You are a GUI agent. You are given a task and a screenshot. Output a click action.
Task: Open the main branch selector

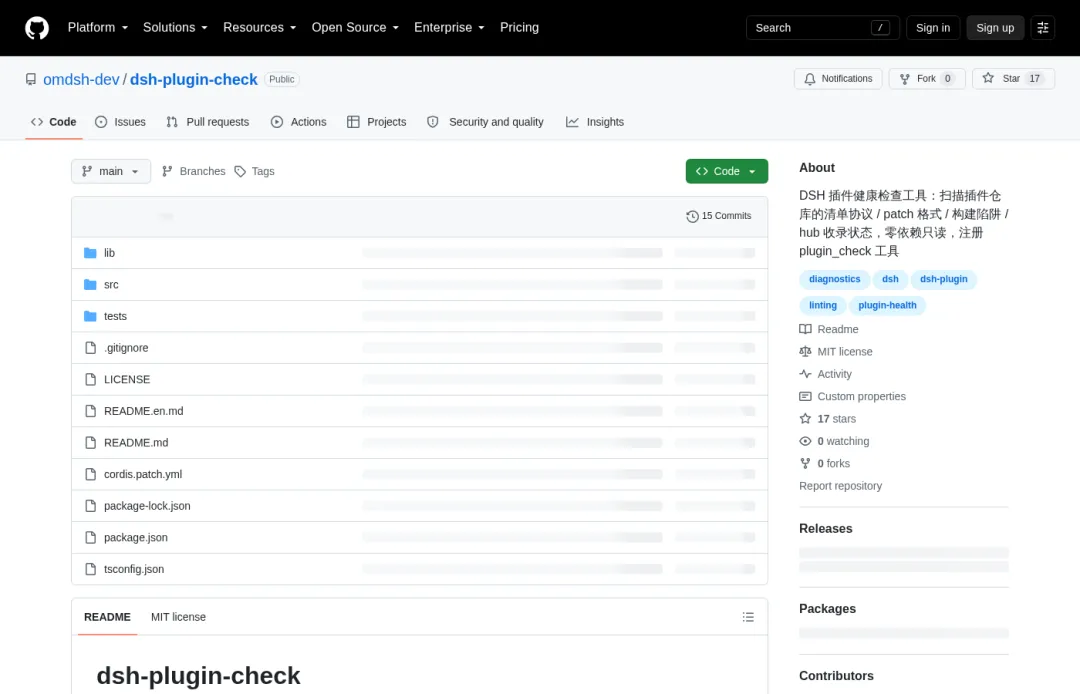[x=111, y=171]
